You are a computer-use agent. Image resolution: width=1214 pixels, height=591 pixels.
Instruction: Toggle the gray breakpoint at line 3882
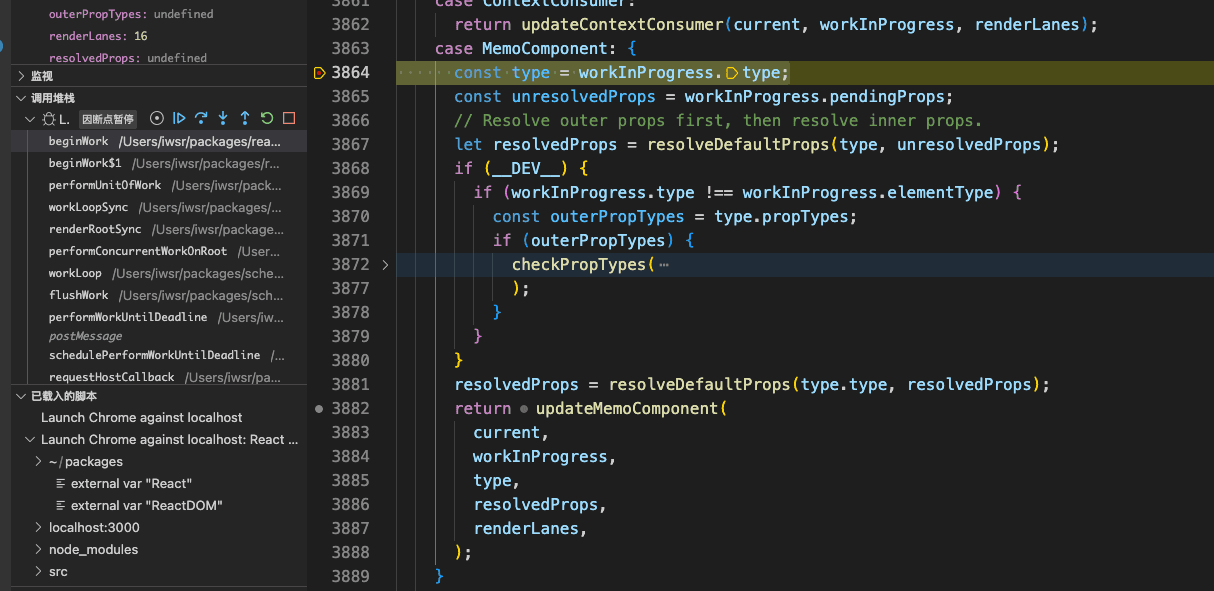click(x=319, y=409)
